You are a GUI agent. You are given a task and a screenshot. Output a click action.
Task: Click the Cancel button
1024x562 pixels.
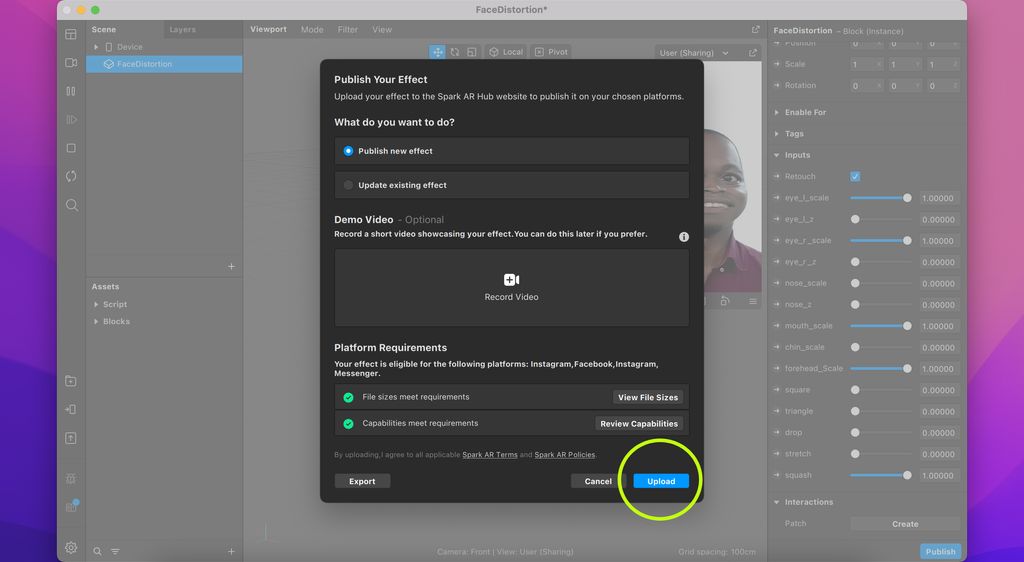(x=598, y=481)
